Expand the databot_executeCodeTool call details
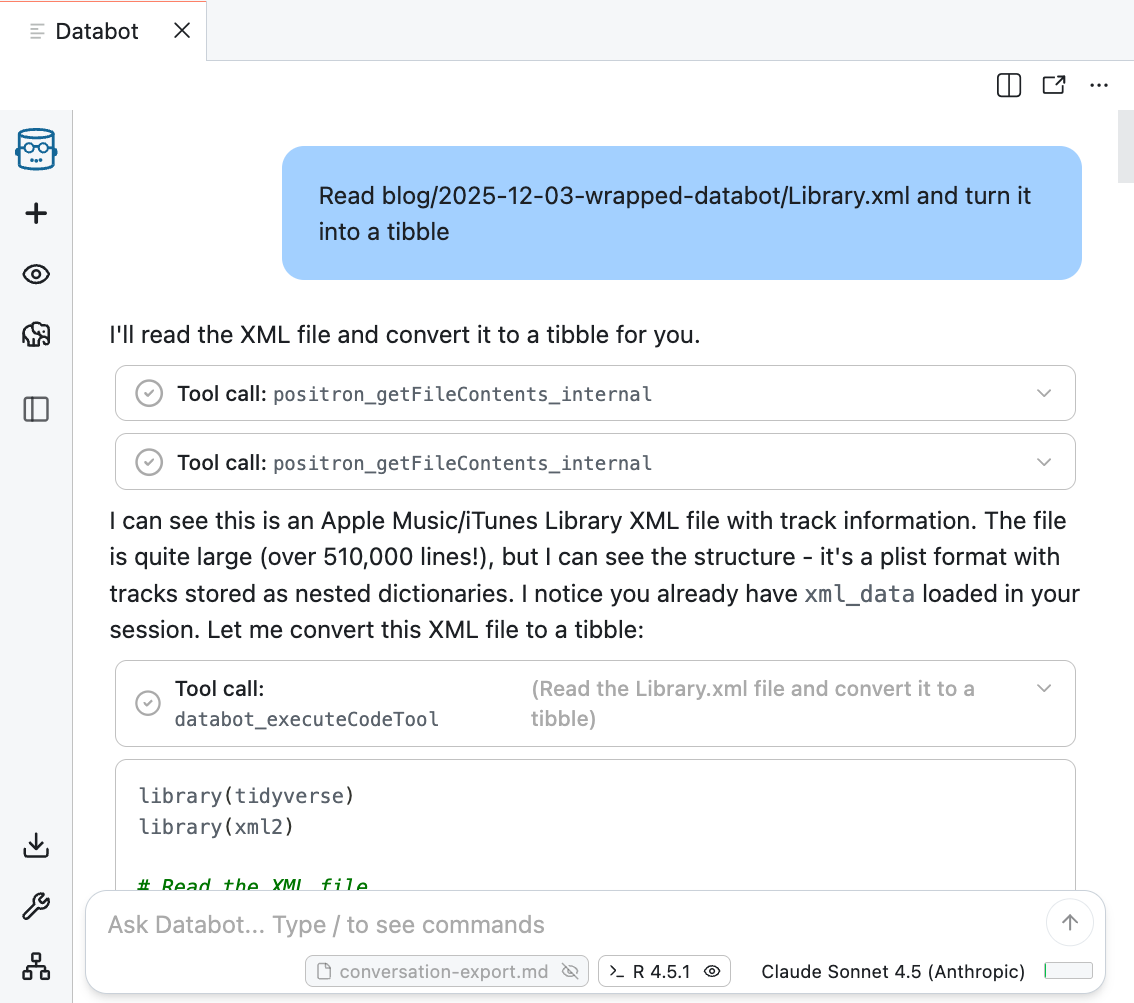 (1043, 688)
